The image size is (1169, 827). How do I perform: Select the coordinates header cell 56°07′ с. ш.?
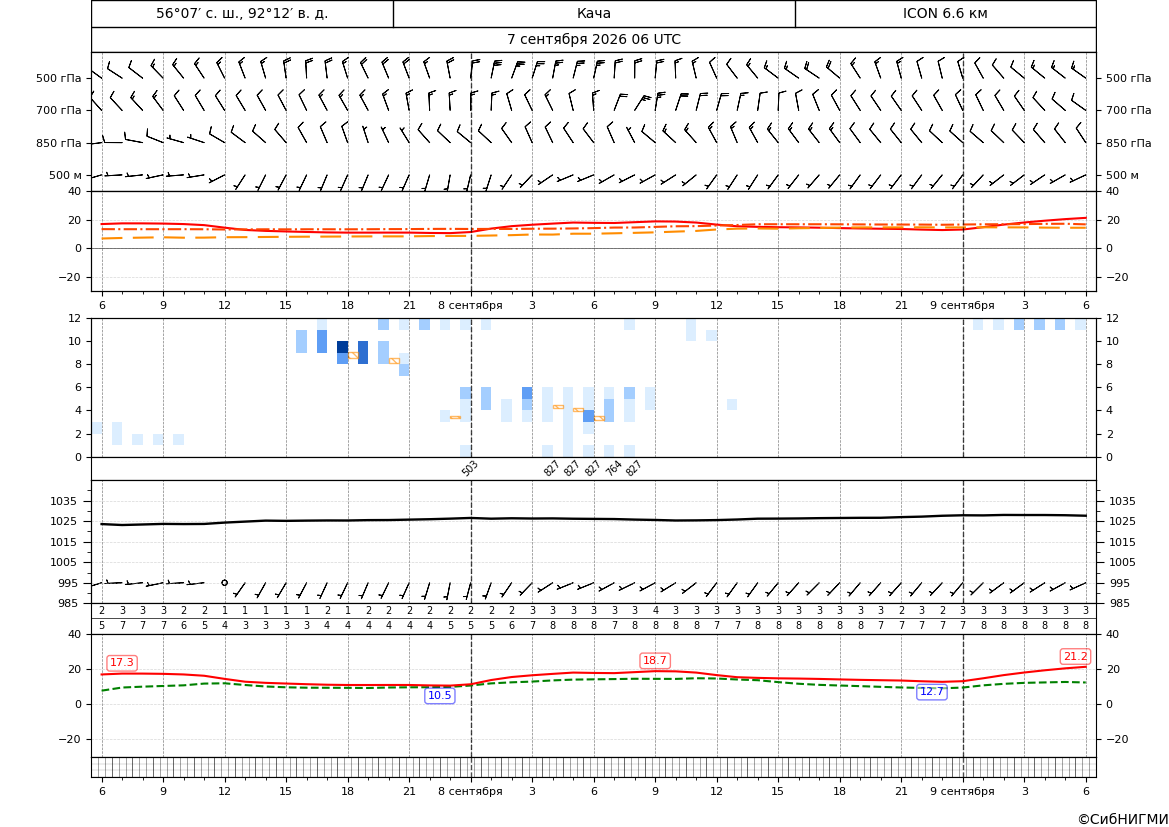pyautogui.click(x=242, y=13)
